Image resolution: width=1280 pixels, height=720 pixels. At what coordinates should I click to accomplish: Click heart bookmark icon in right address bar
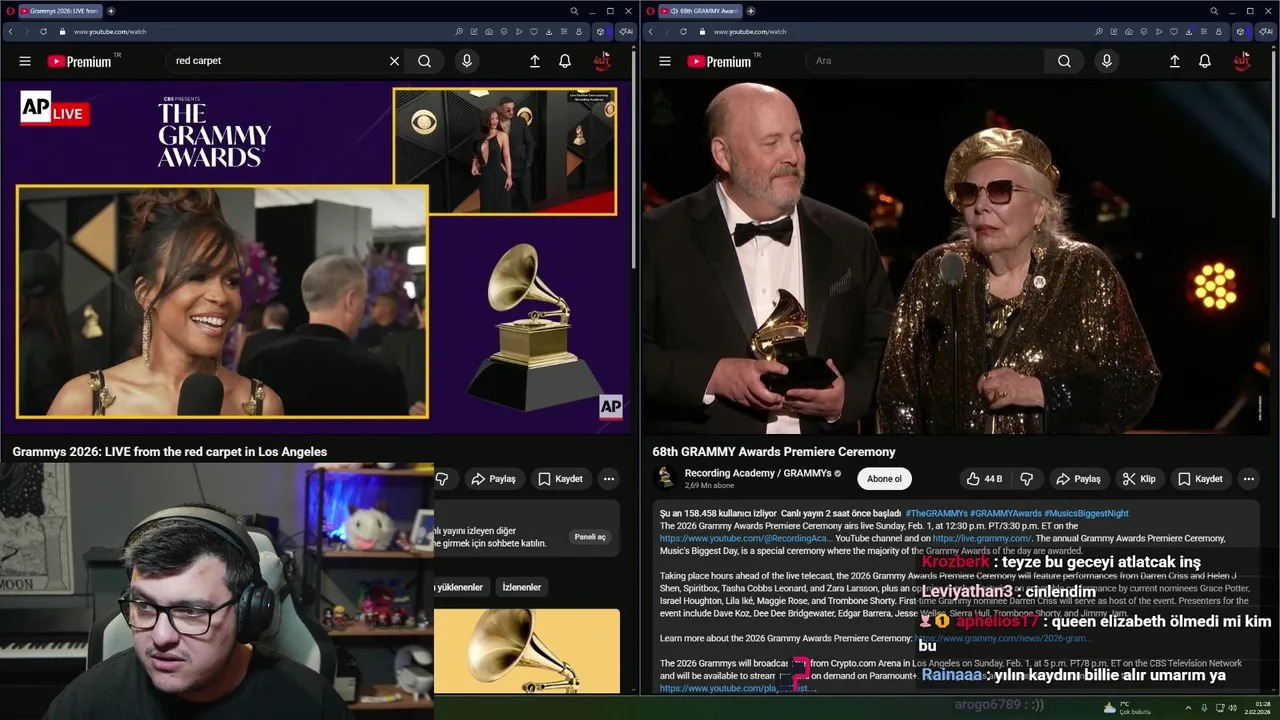tap(1174, 31)
